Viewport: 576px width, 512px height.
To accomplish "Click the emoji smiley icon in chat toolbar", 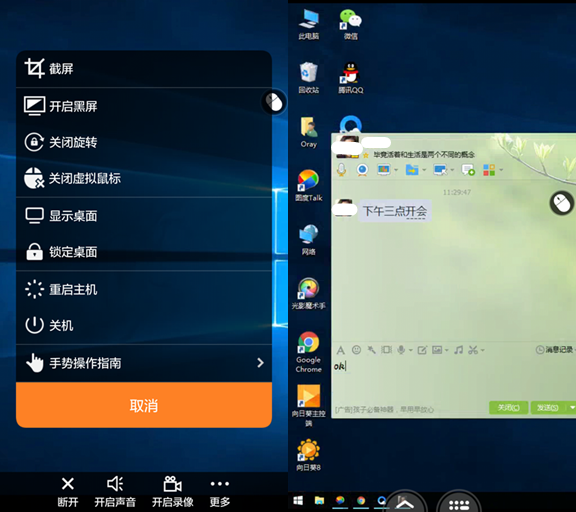I will (x=356, y=350).
